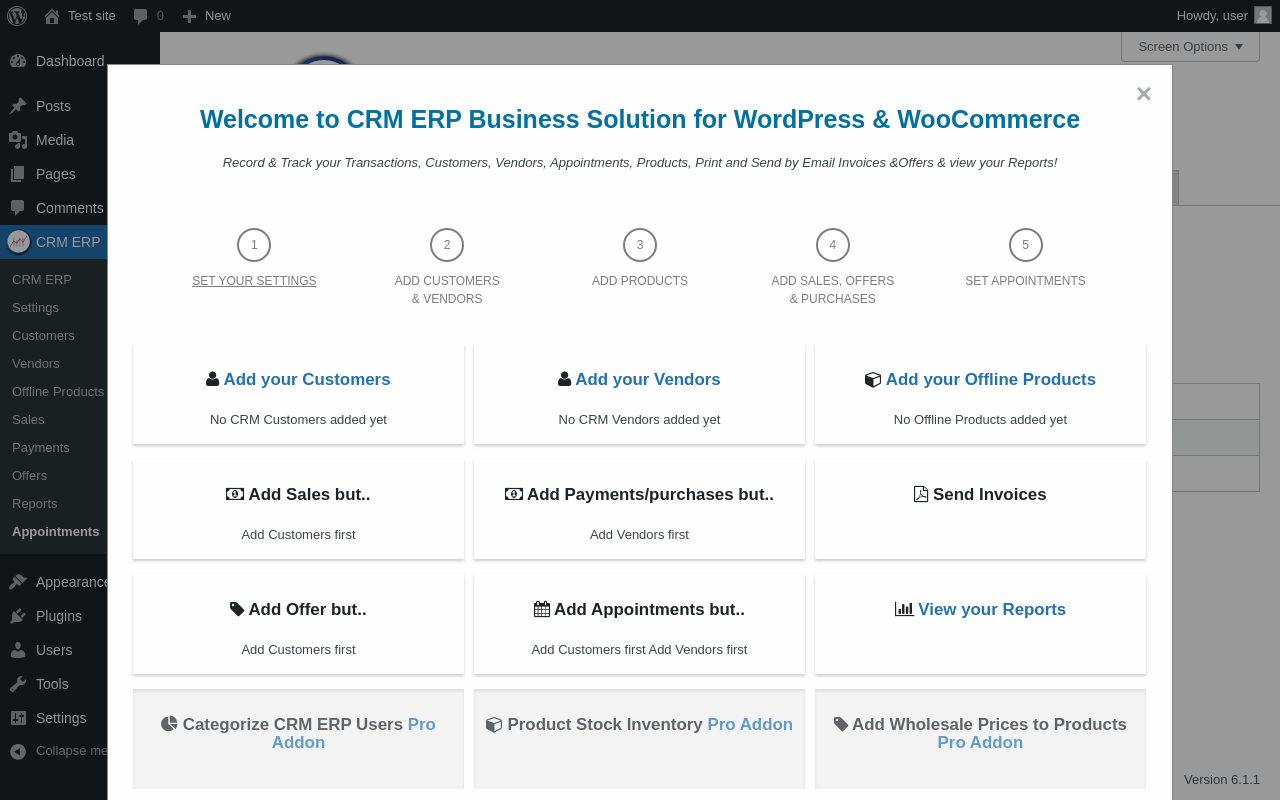The image size is (1280, 800).
Task: Click the Posts pushpin icon
Action: point(18,106)
